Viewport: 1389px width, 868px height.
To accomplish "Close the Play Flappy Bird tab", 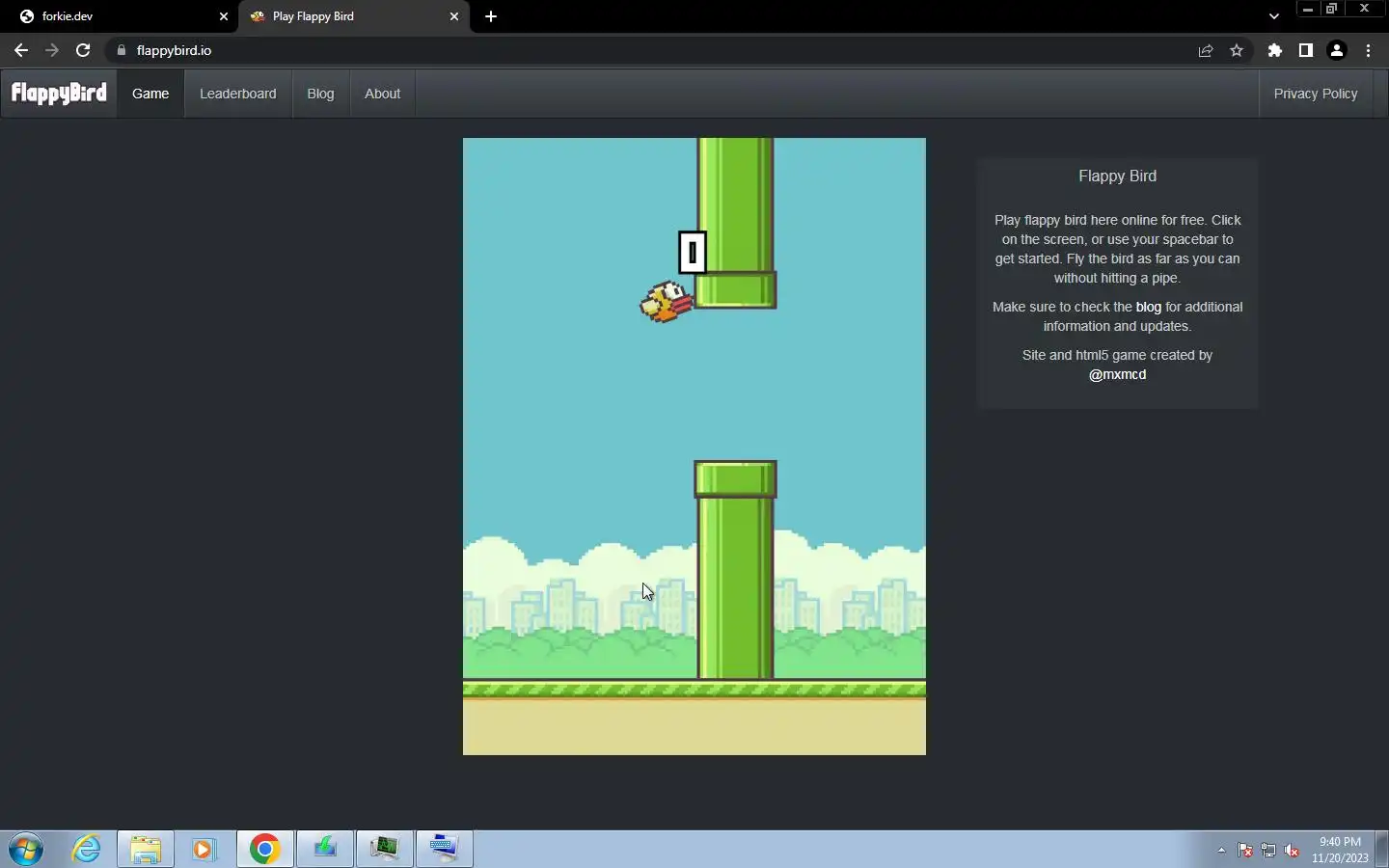I will click(x=454, y=16).
